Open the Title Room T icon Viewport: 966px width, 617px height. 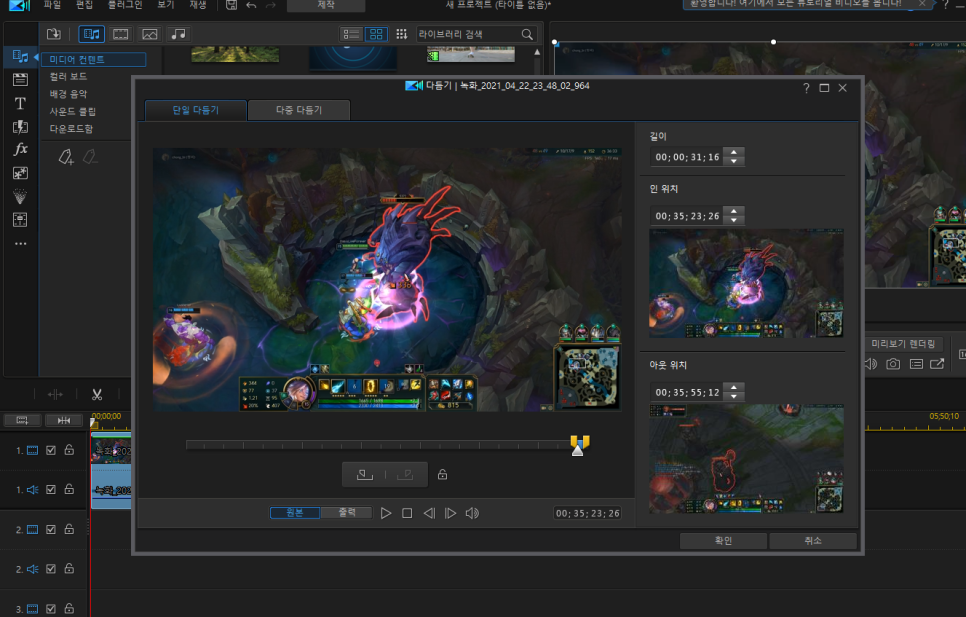pos(20,103)
